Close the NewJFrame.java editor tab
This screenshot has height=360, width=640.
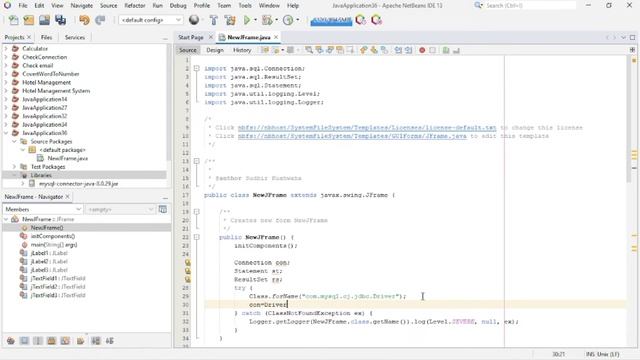tap(276, 37)
